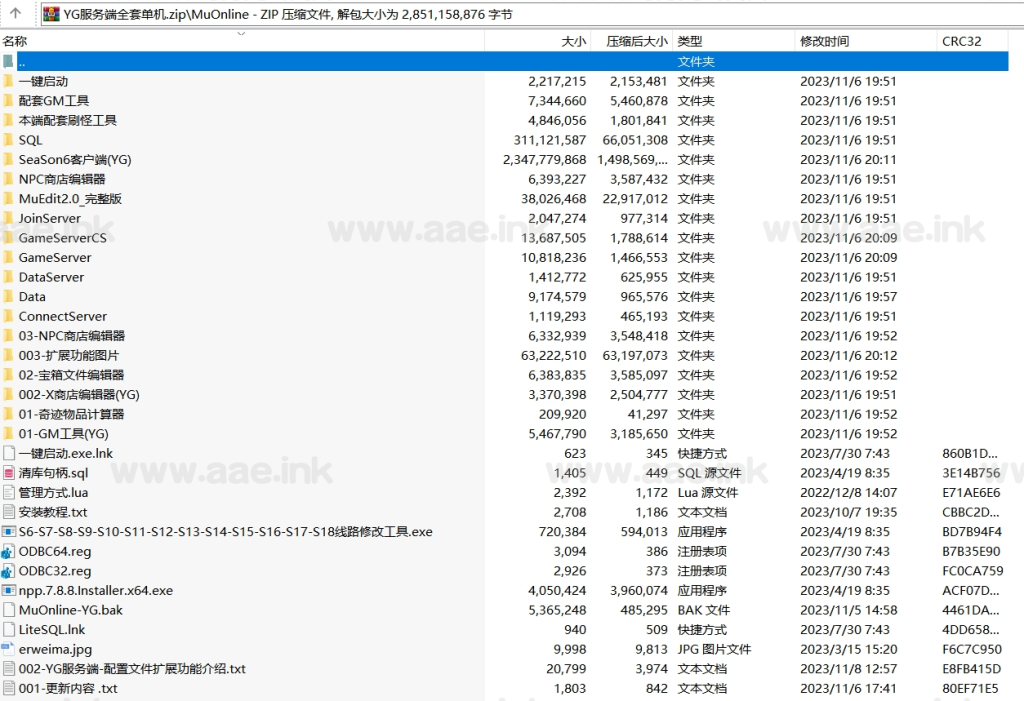This screenshot has height=701, width=1024.
Task: Click the SQL folder icon
Action: [x=8, y=140]
